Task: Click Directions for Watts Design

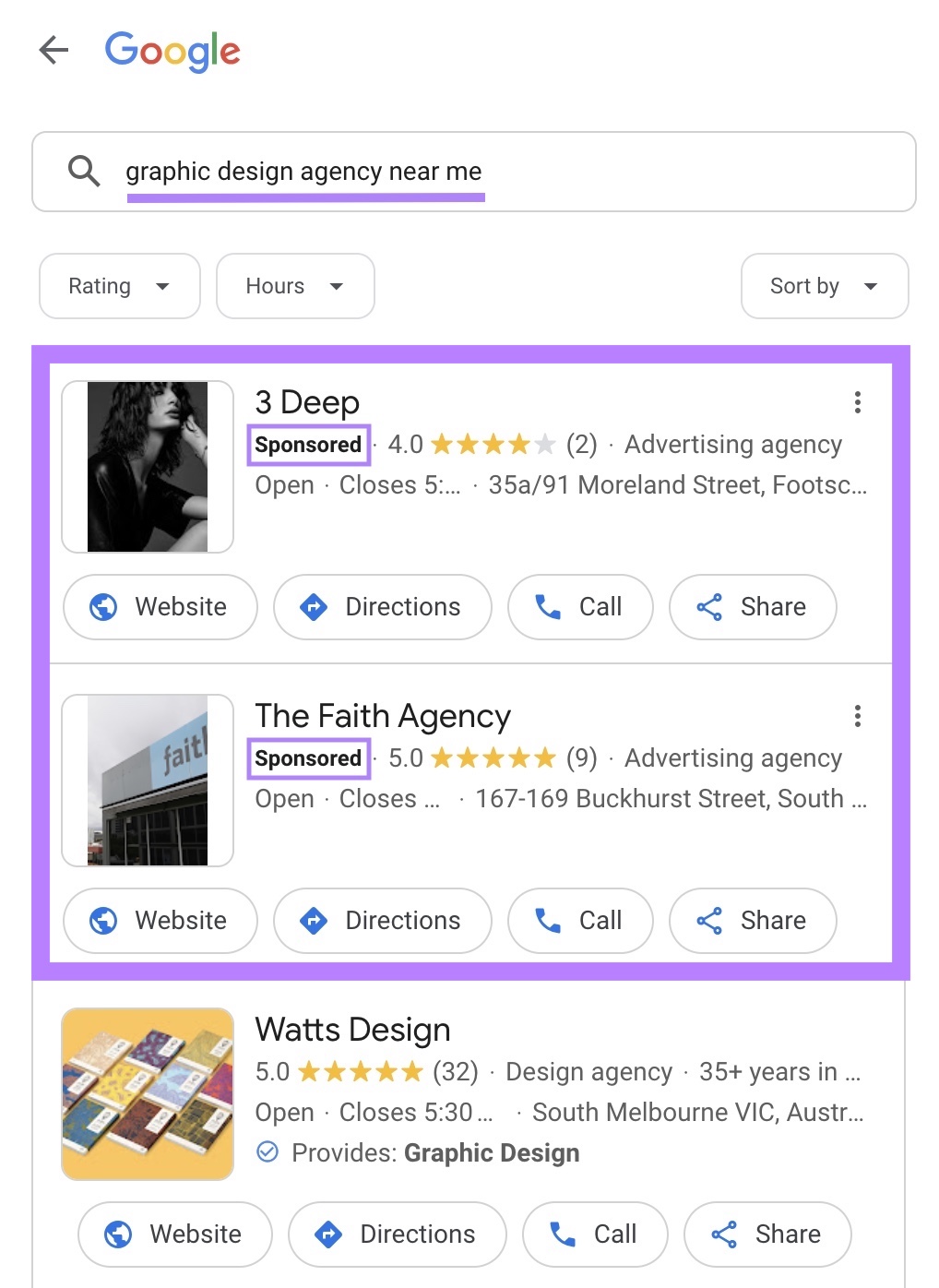Action: tap(397, 1234)
